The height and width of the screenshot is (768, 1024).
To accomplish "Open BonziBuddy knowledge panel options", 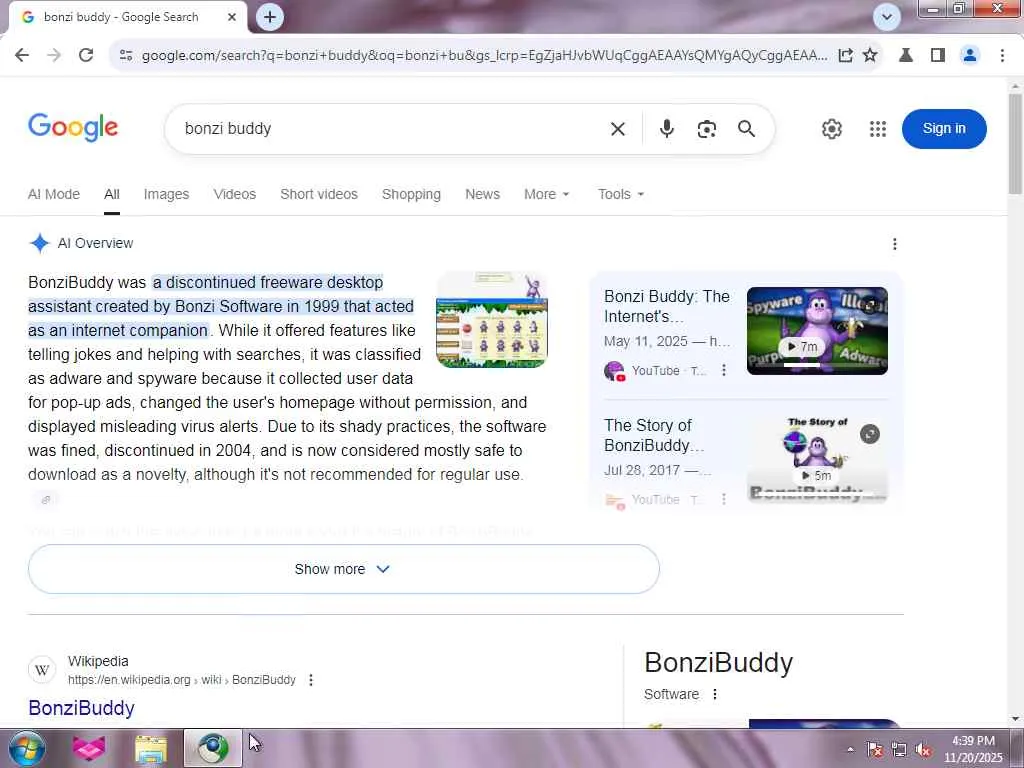I will pos(714,694).
